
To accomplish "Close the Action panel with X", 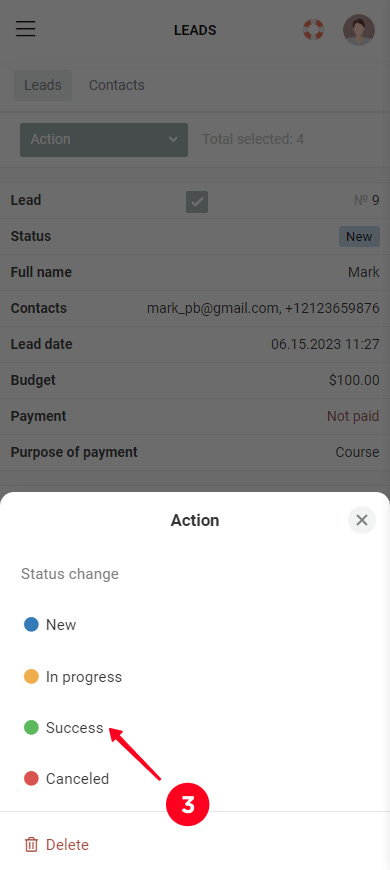I will 362,520.
